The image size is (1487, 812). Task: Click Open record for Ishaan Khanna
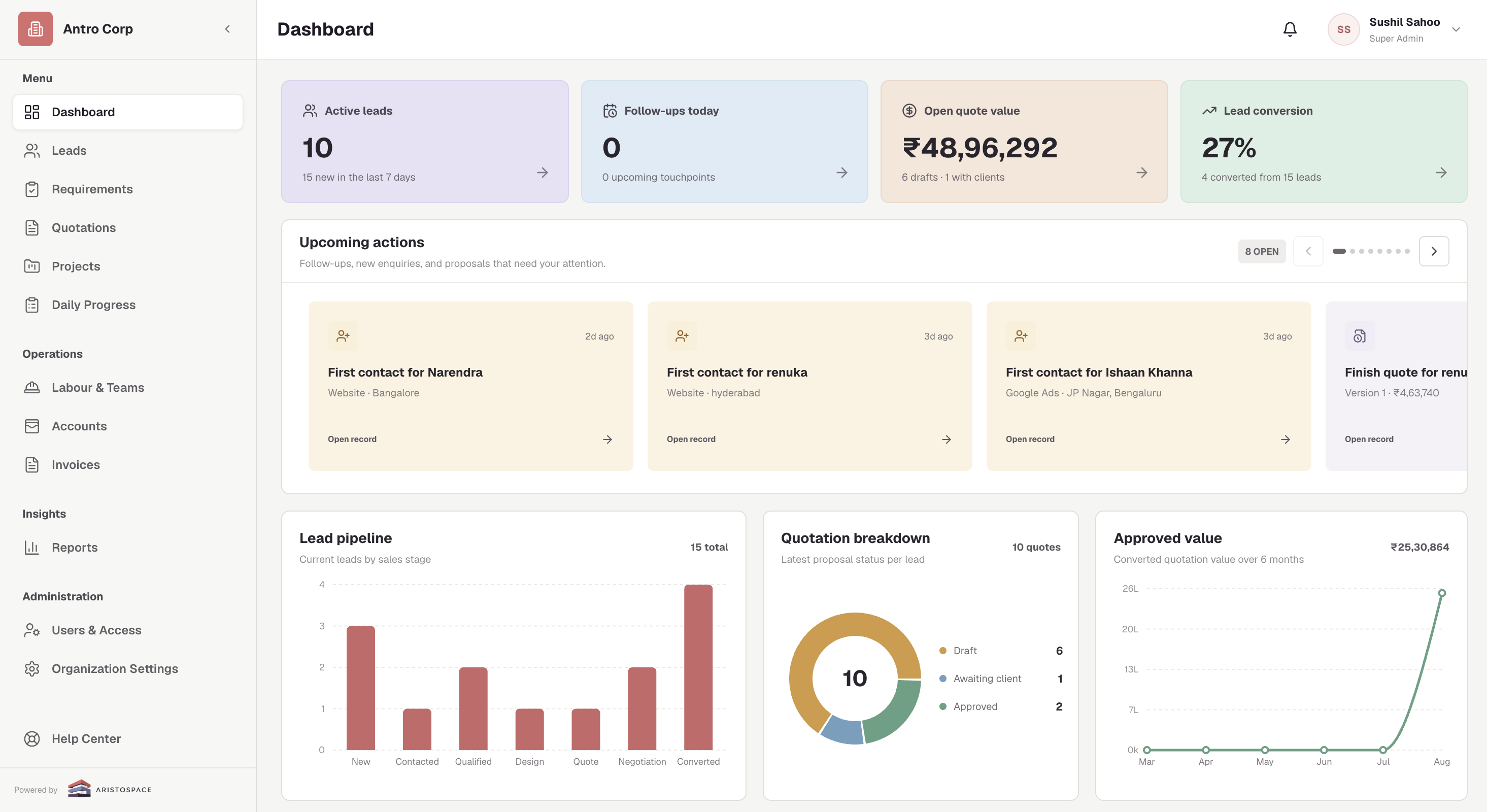(1030, 439)
